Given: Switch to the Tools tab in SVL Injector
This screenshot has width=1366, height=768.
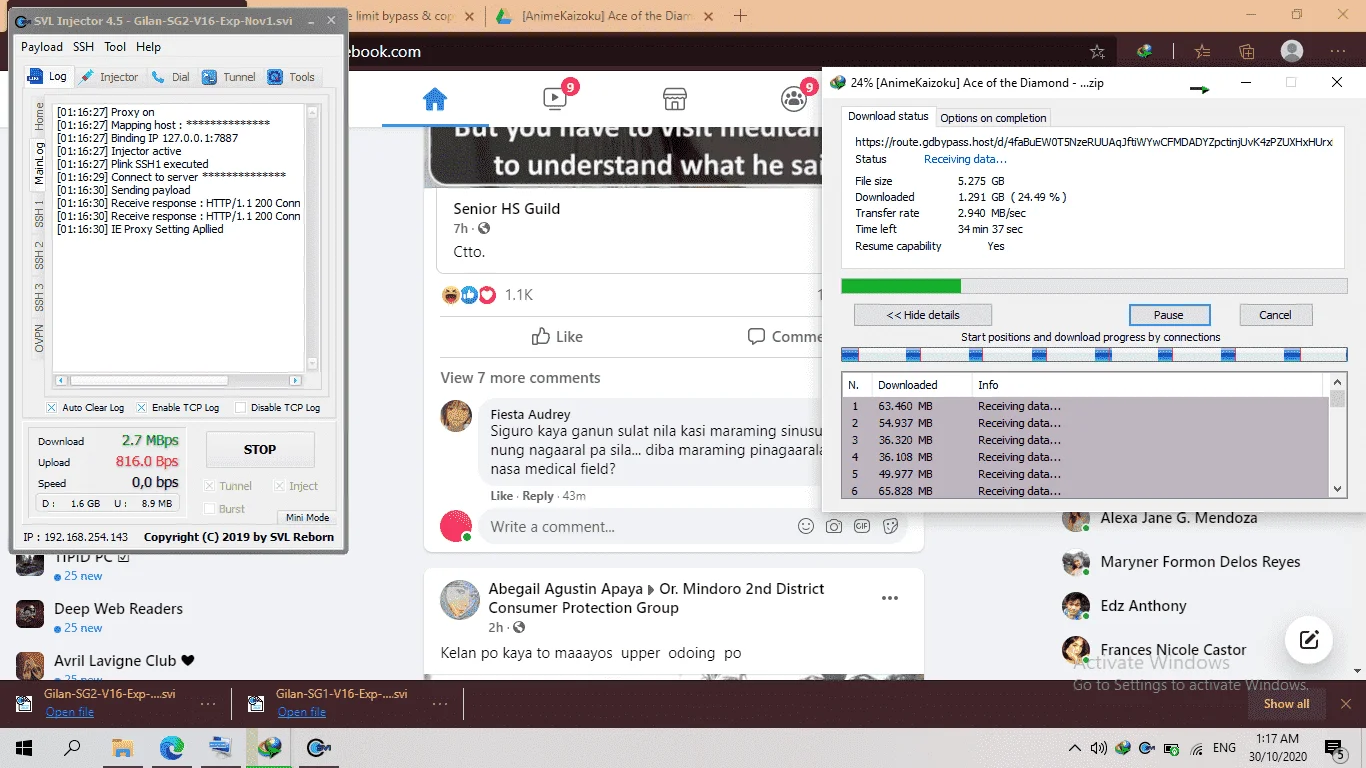Looking at the screenshot, I should click(291, 77).
